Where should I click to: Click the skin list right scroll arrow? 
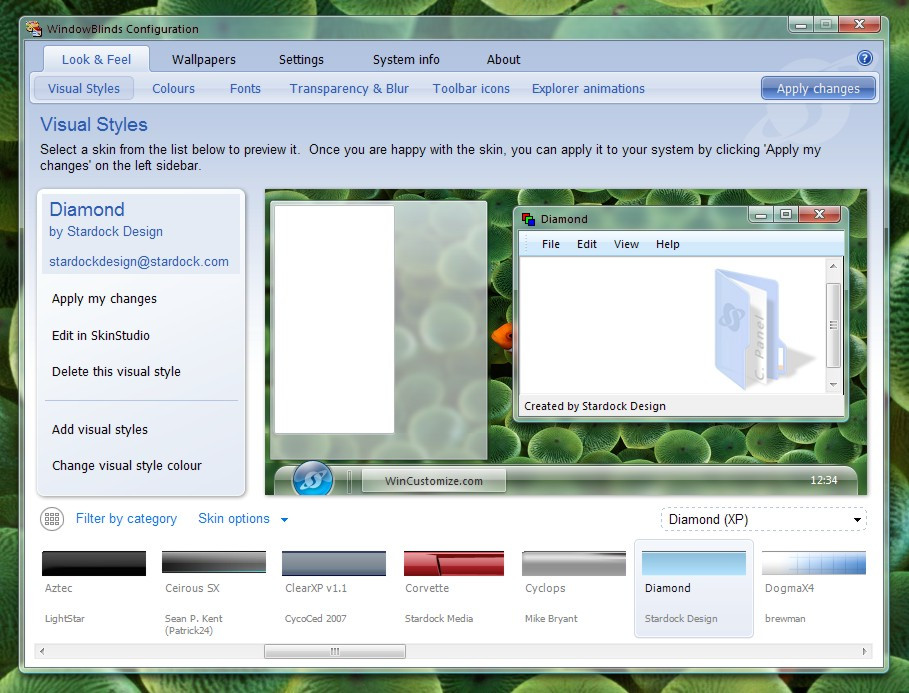[864, 651]
